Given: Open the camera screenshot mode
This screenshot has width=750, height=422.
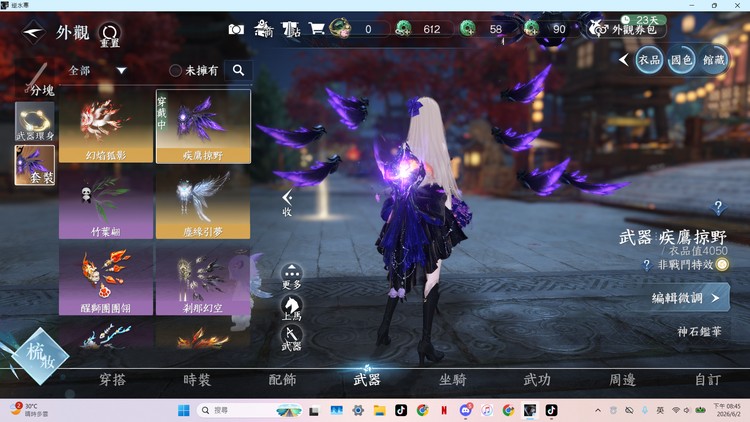Looking at the screenshot, I should pyautogui.click(x=236, y=30).
